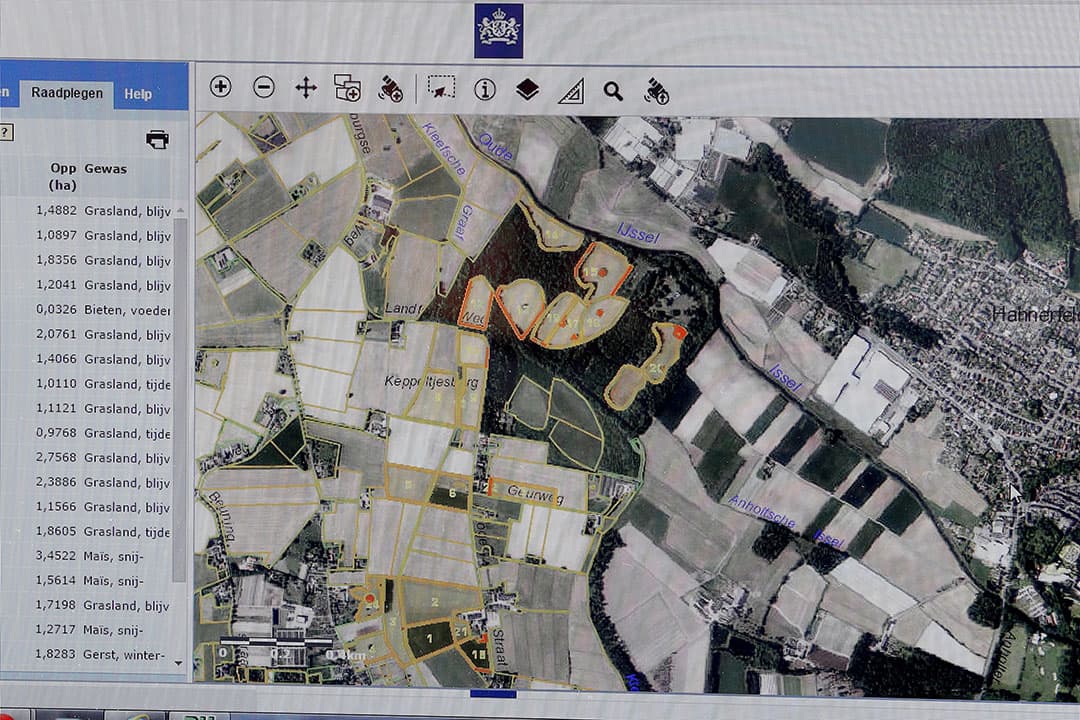Image resolution: width=1080 pixels, height=720 pixels.
Task: Click parcel number 14 near the river
Action: tap(552, 235)
